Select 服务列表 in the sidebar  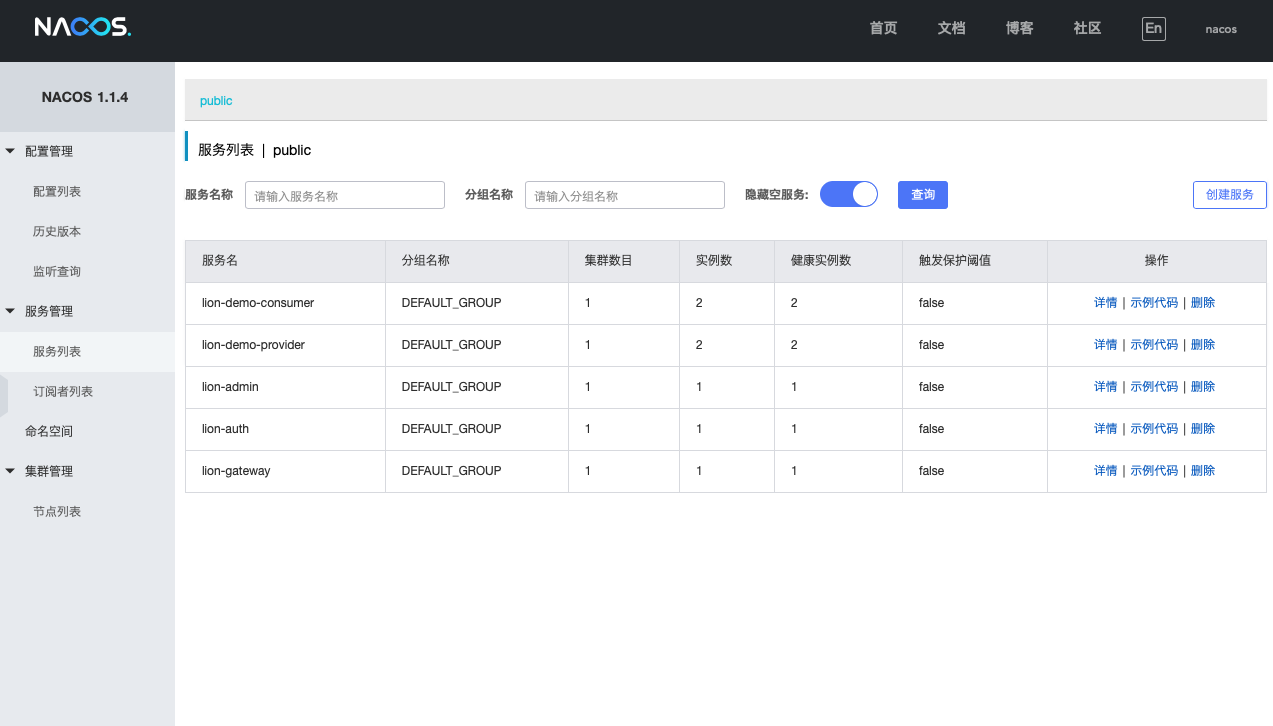point(87,351)
